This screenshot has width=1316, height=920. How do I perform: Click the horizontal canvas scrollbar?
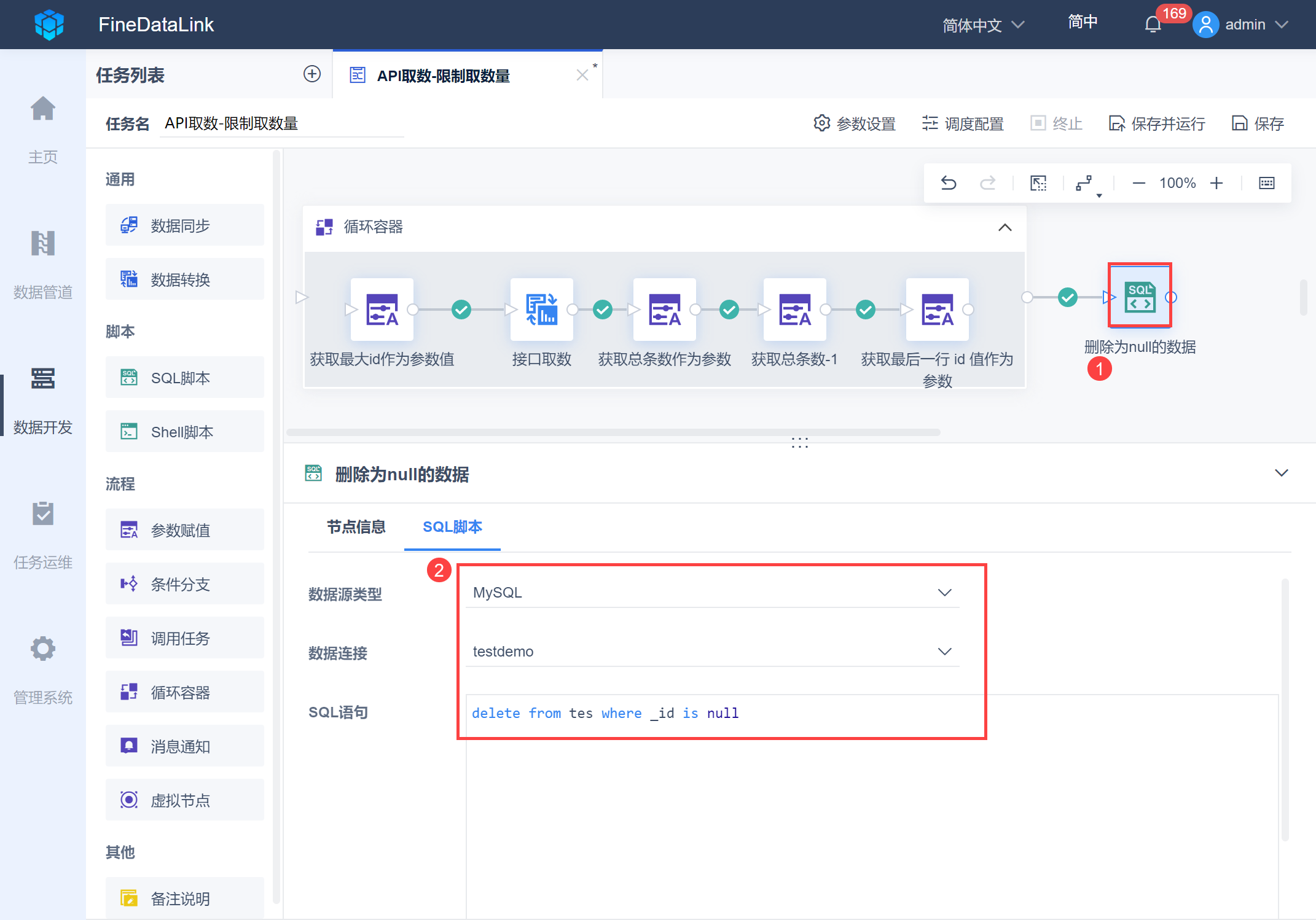tap(613, 432)
